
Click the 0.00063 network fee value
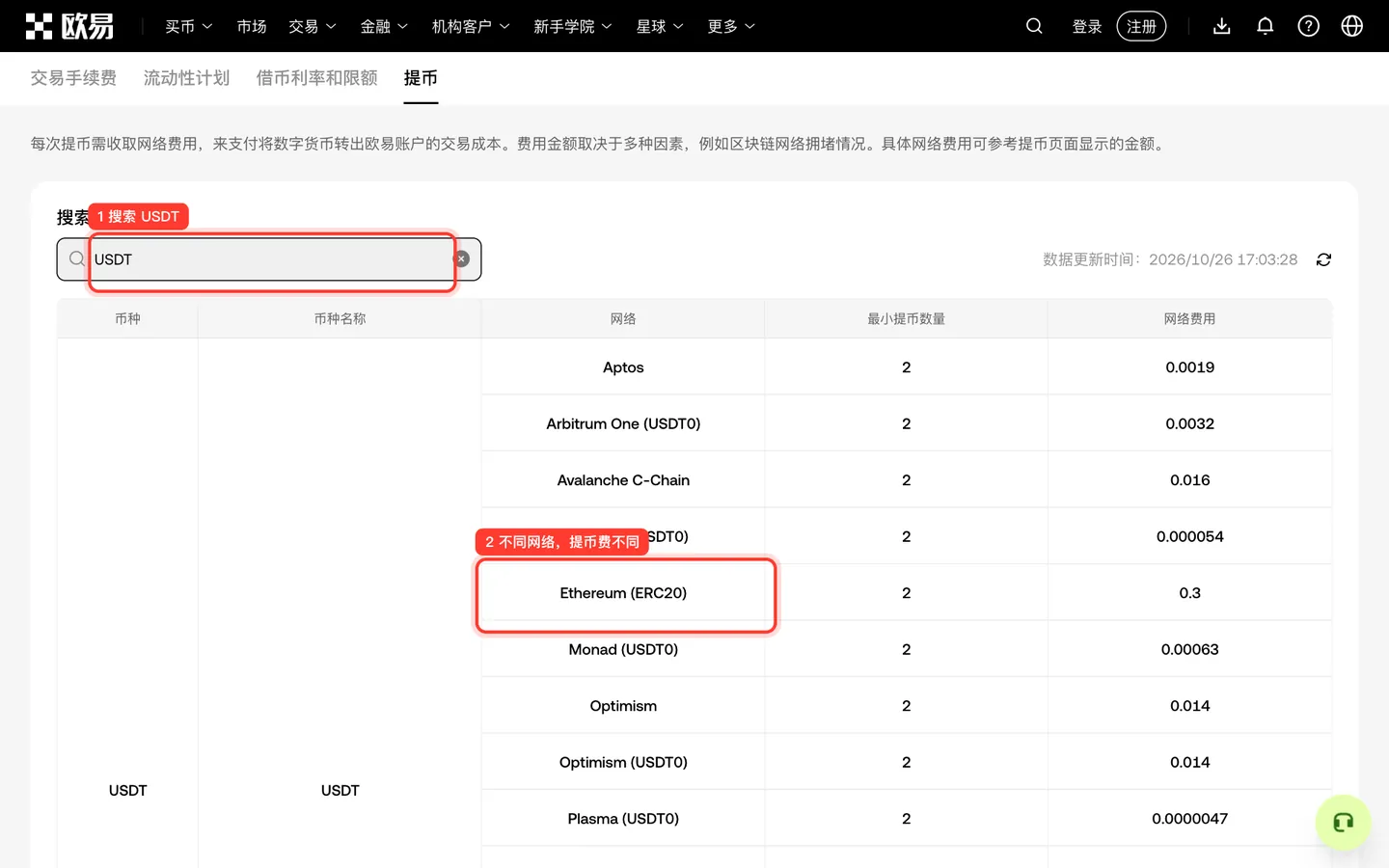[x=1189, y=649]
